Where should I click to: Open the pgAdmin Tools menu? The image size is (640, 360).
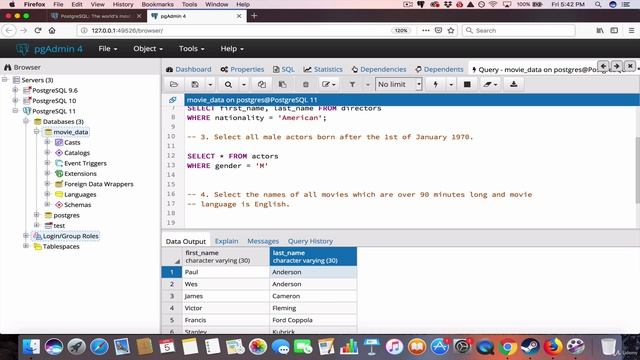click(x=191, y=49)
